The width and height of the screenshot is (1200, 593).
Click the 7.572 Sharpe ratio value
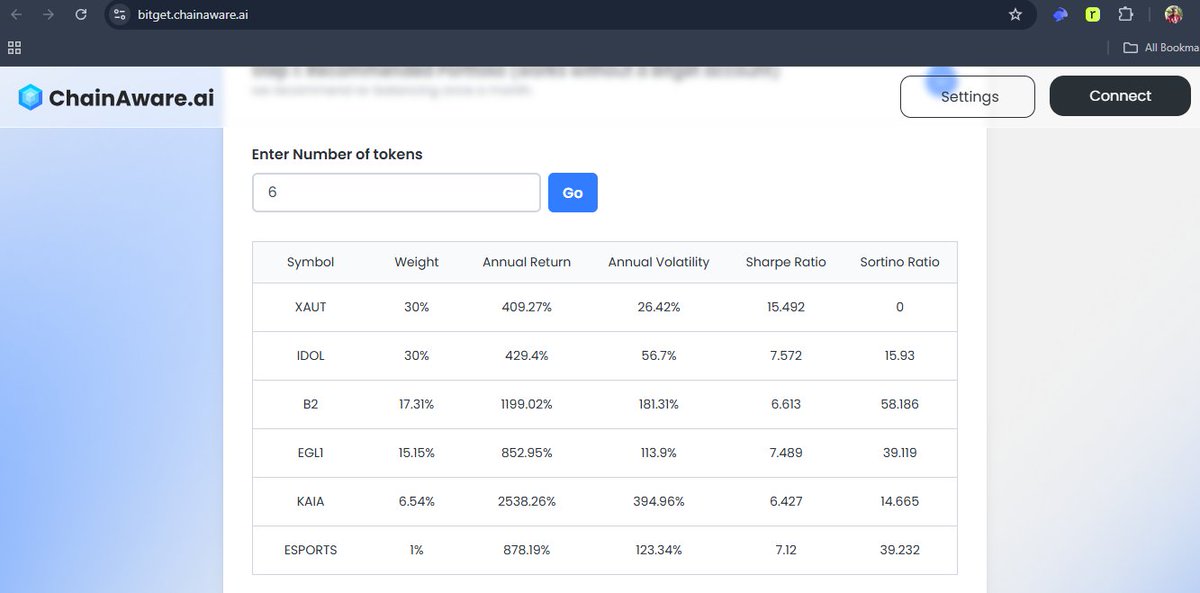[x=786, y=355]
